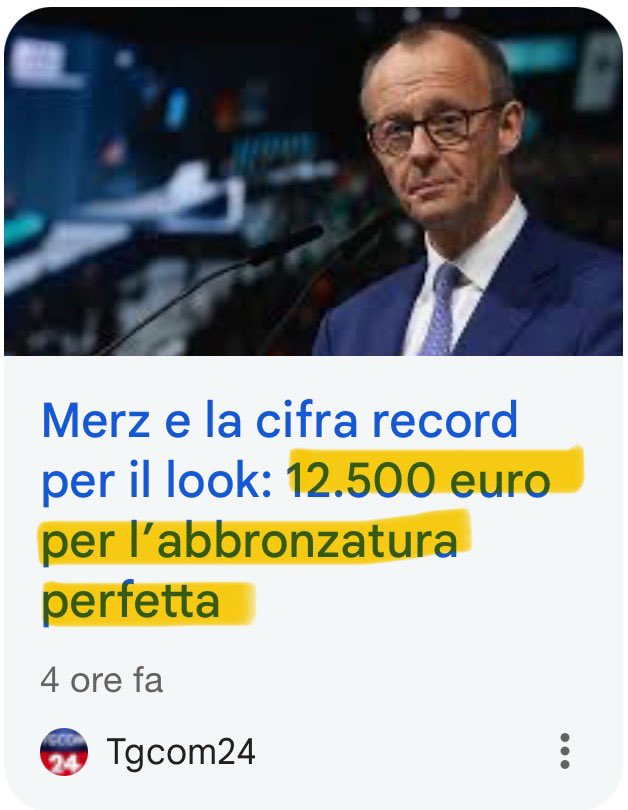The height and width of the screenshot is (810, 628).
Task: Open the three-dot more options menu
Action: pos(565,751)
